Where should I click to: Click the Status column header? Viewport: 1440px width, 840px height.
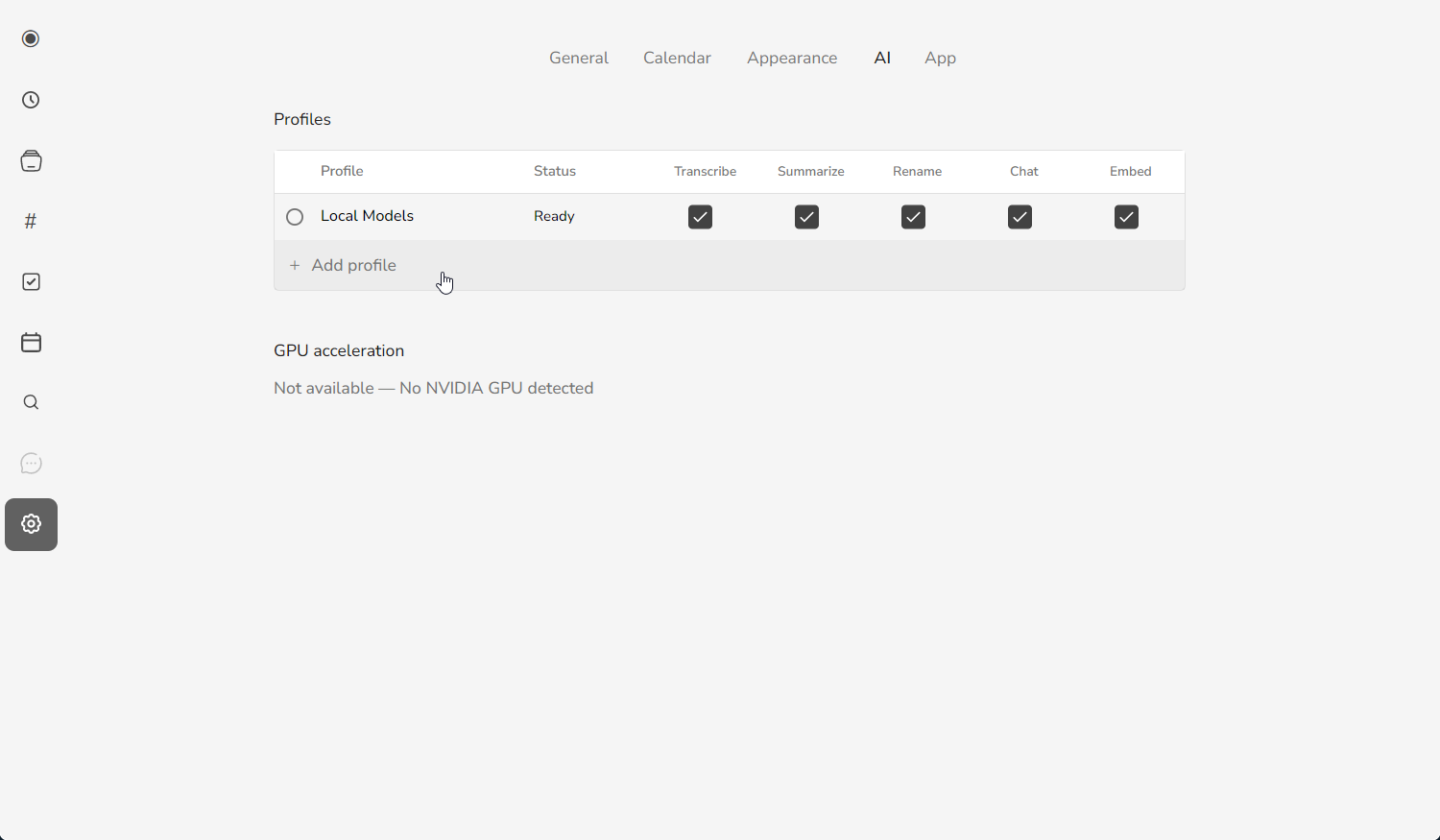click(x=555, y=171)
